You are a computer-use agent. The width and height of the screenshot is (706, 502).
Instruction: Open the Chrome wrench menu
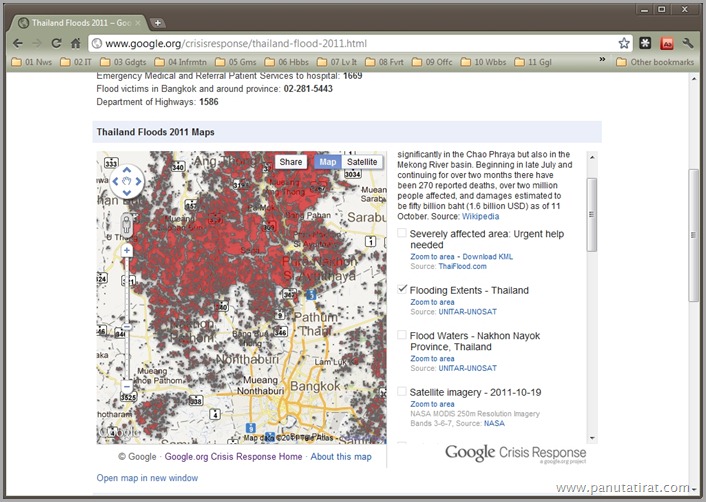coord(688,43)
